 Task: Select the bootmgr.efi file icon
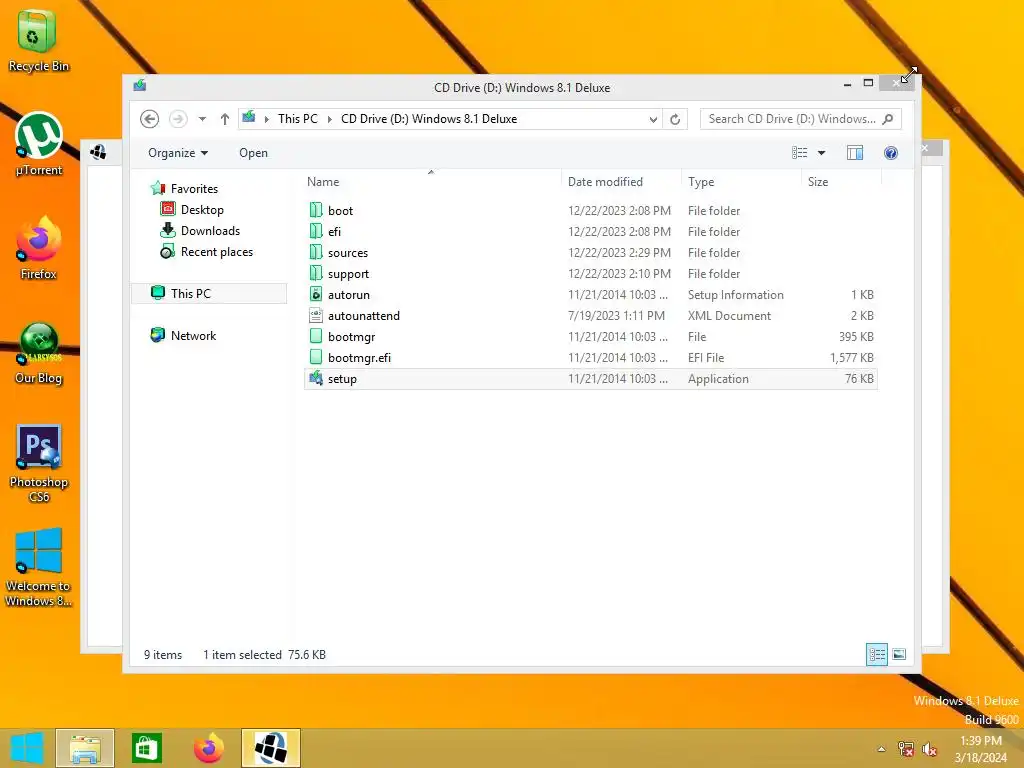coord(316,357)
